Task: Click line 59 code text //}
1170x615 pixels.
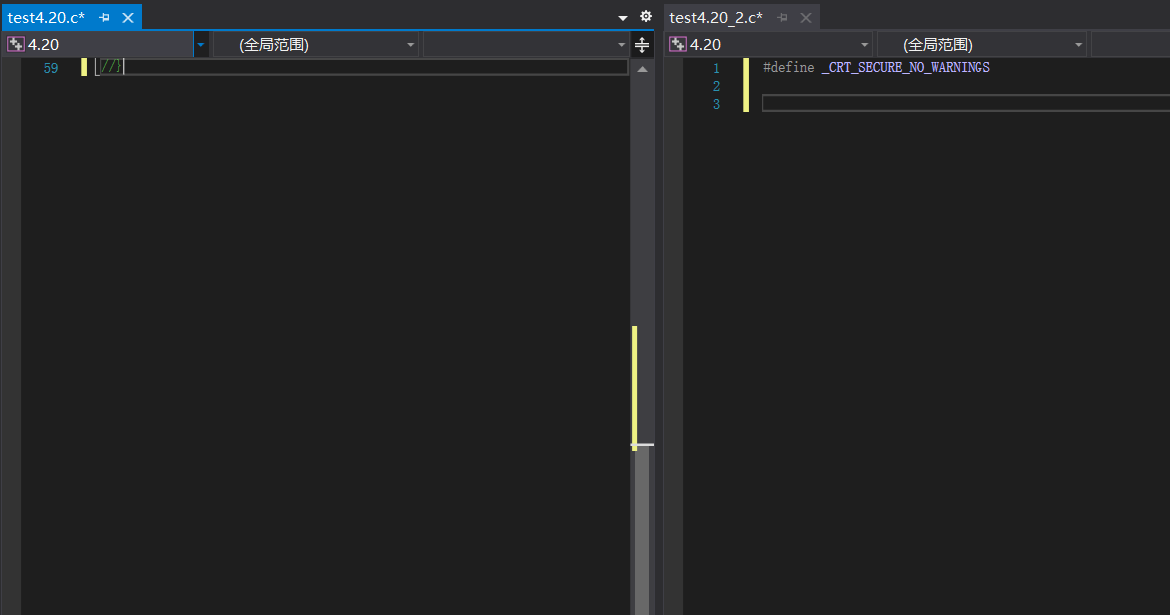Action: (x=111, y=67)
